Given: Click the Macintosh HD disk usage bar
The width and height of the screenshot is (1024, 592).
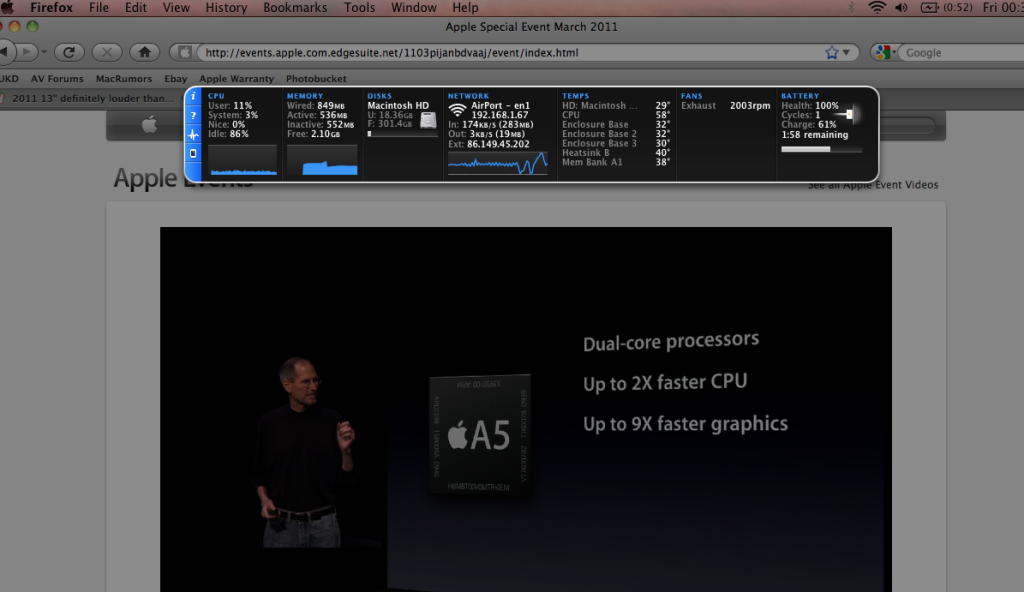Looking at the screenshot, I should [402, 134].
